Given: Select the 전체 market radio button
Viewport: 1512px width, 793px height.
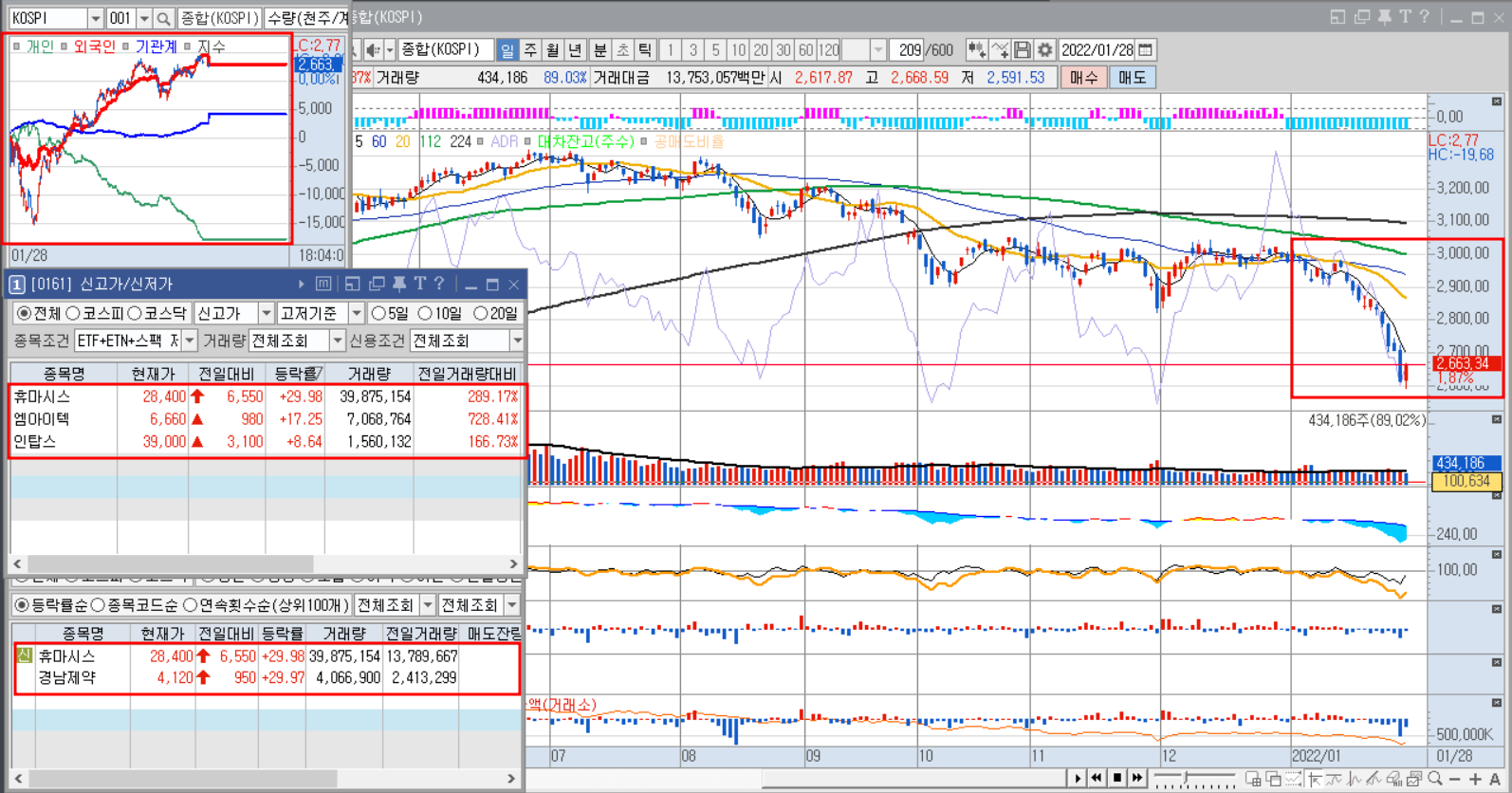Looking at the screenshot, I should [24, 313].
